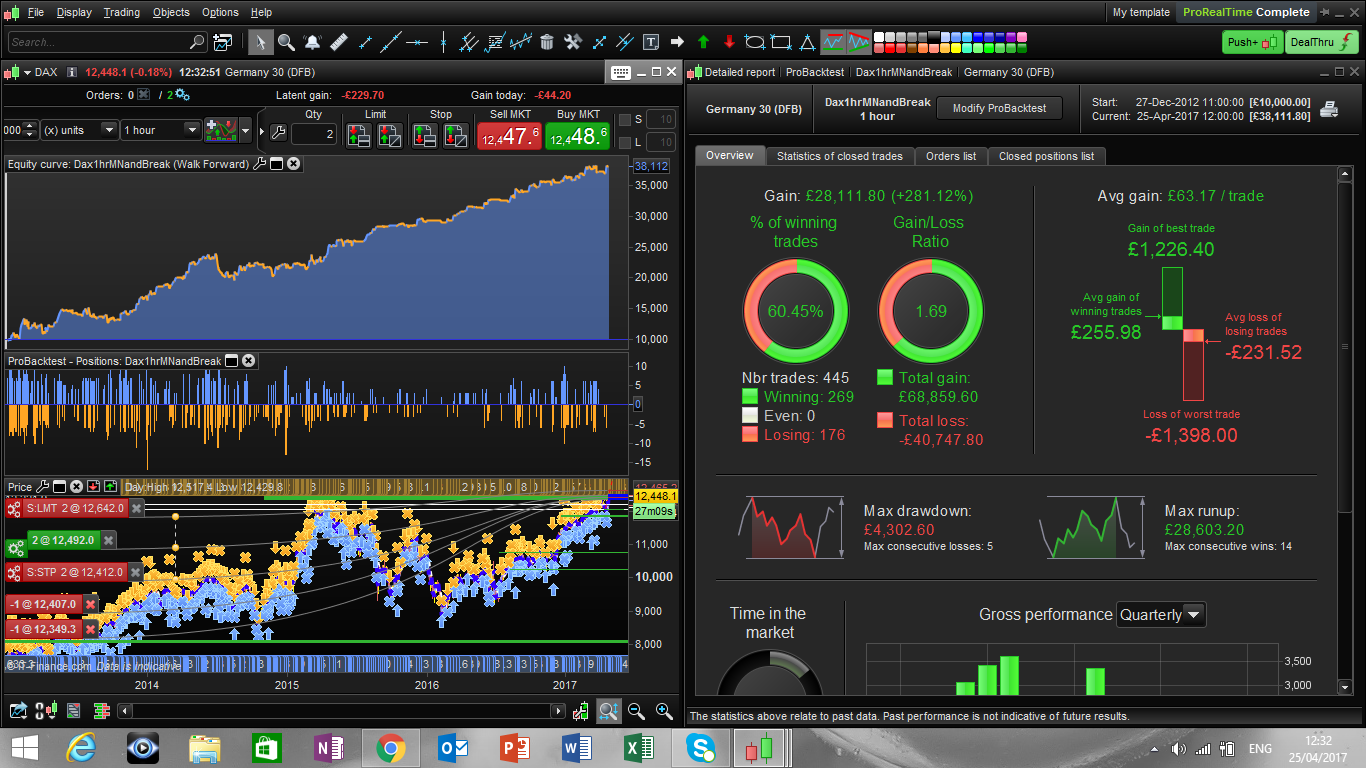
Task: Click the DealThru button
Action: 1322,42
